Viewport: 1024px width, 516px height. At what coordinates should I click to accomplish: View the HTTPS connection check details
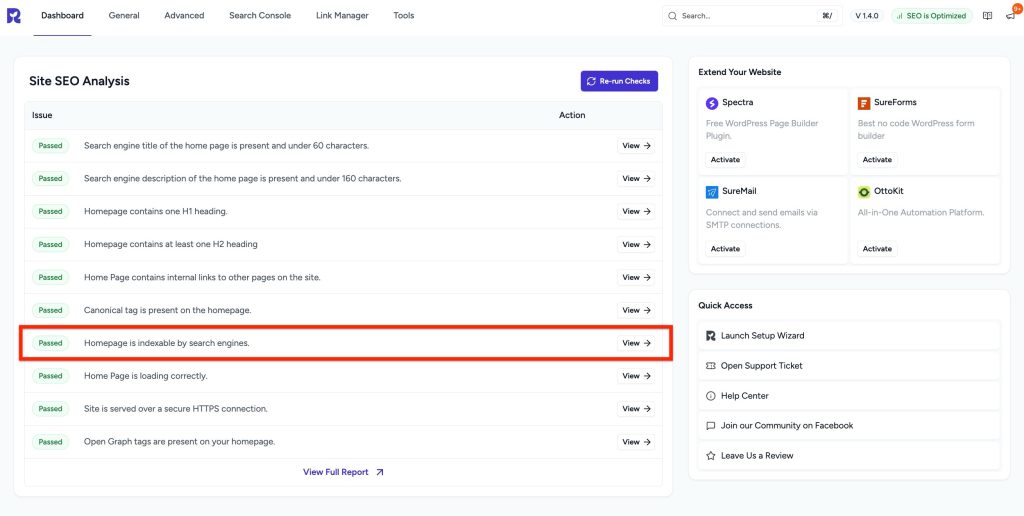[x=636, y=409]
